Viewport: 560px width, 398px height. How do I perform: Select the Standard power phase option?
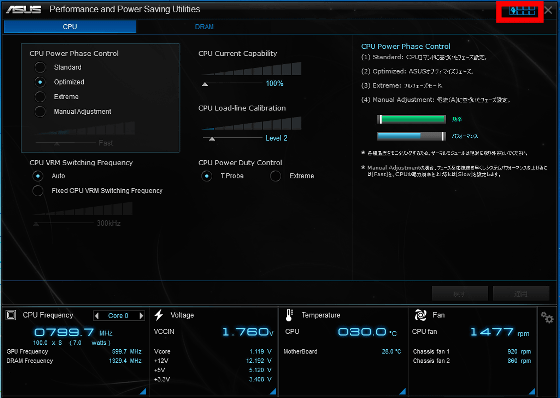pyautogui.click(x=40, y=67)
